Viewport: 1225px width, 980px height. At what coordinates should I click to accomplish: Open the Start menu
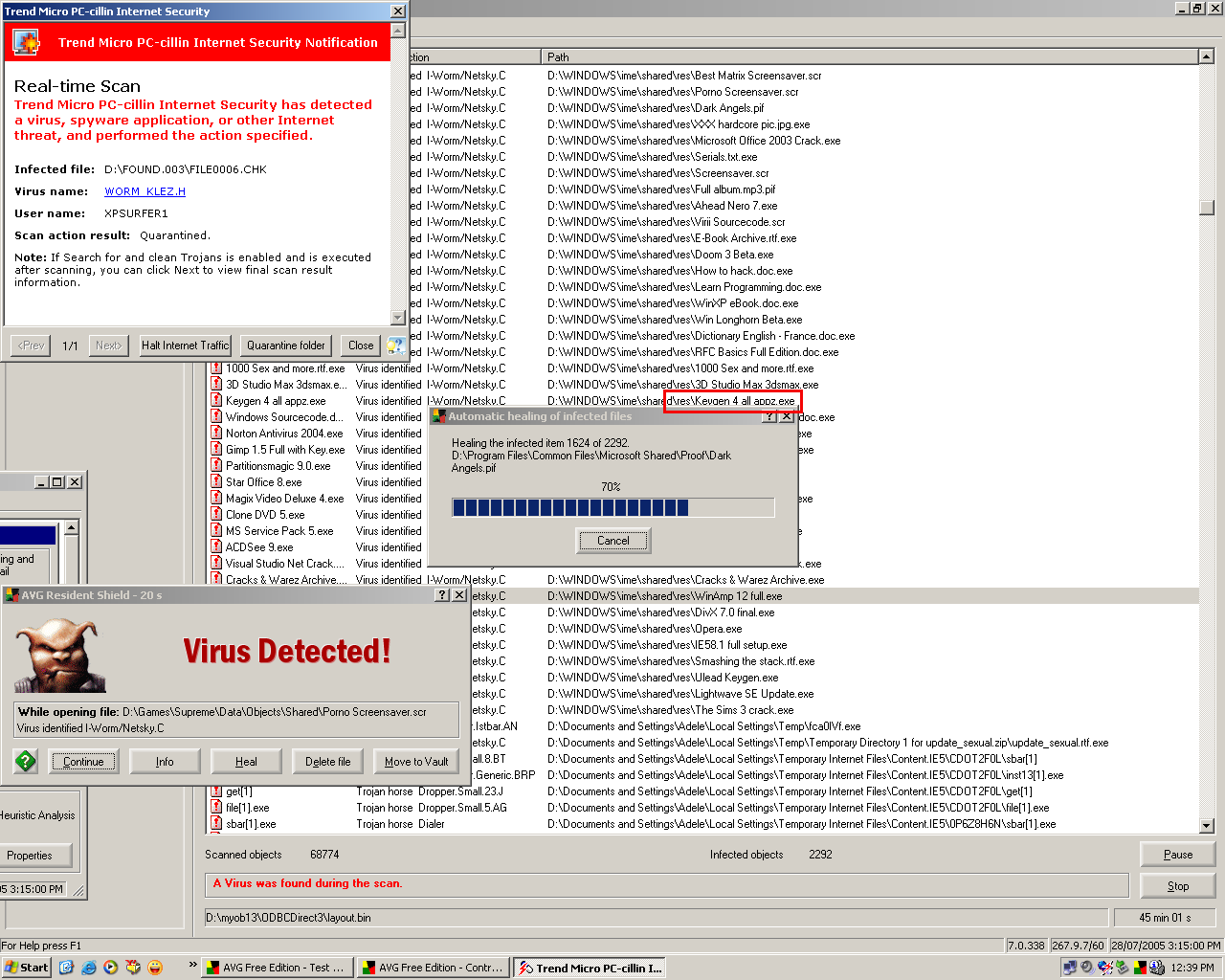27,968
